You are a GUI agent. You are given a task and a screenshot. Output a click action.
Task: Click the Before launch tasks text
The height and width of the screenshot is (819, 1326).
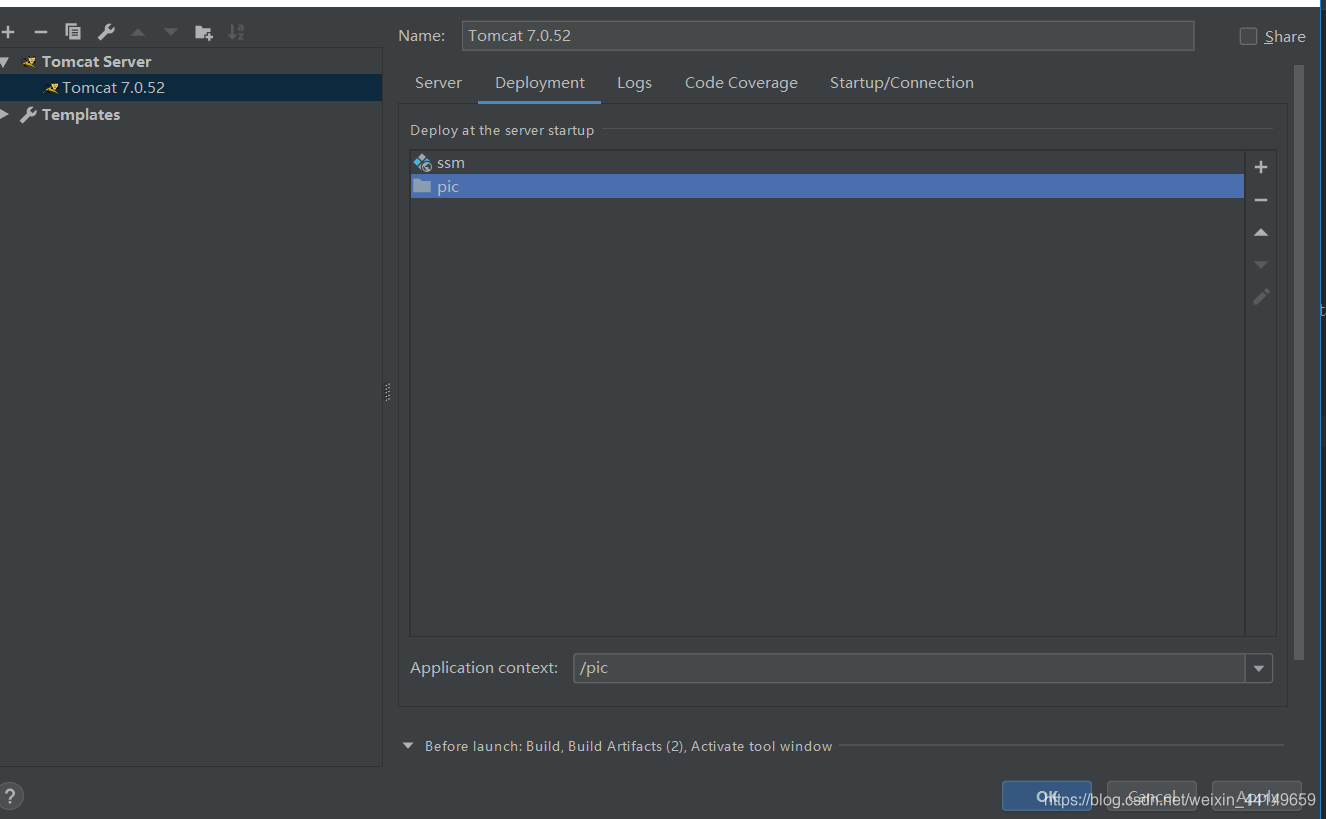pos(628,746)
